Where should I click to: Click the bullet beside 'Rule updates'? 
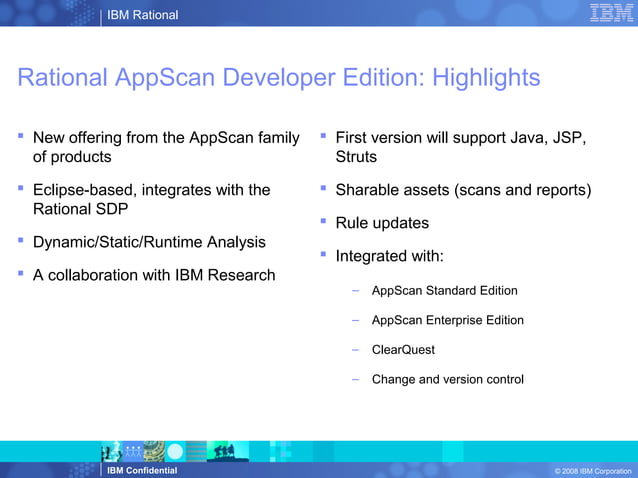click(x=323, y=221)
